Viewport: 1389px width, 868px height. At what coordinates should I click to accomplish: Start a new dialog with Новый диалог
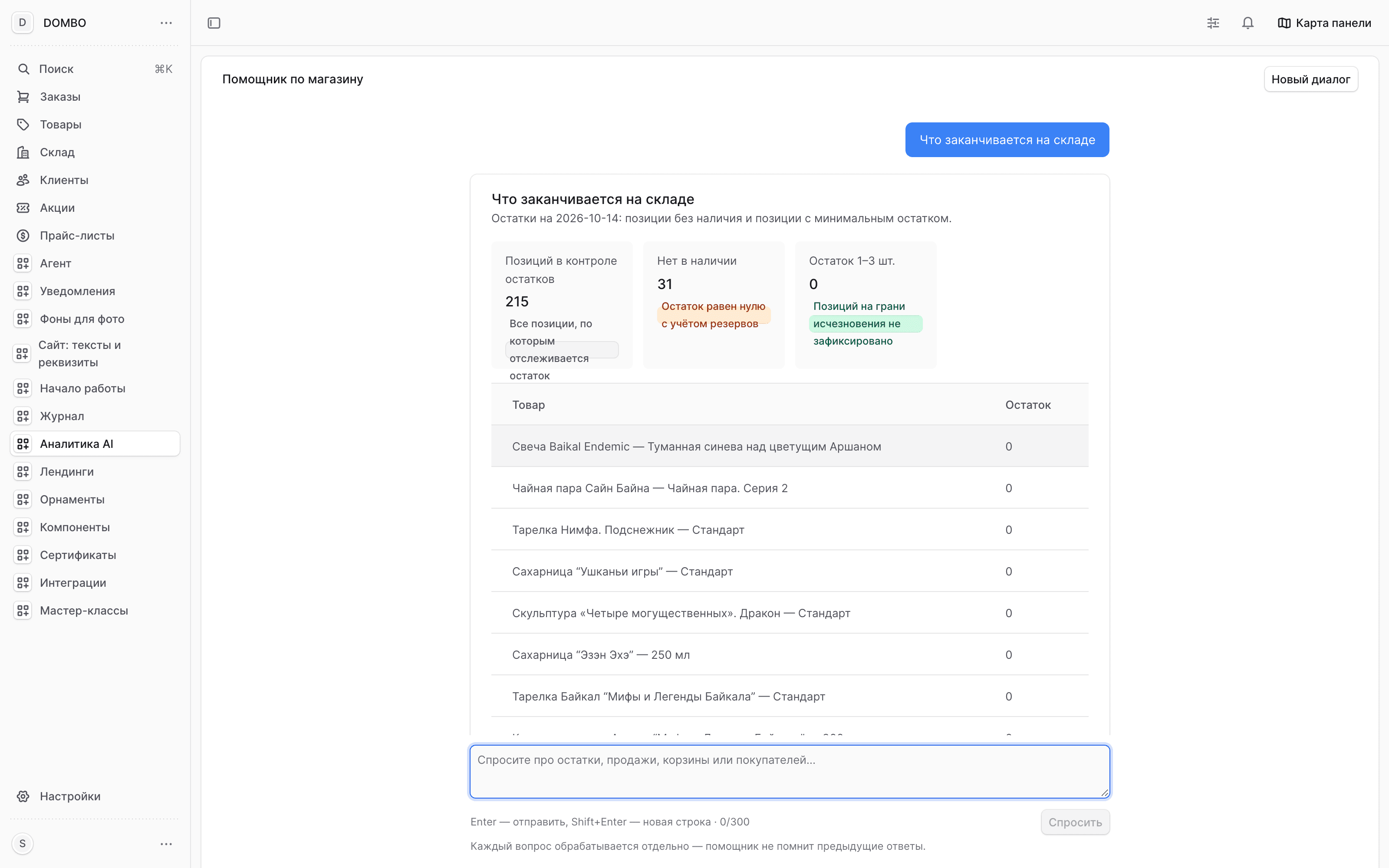point(1310,79)
